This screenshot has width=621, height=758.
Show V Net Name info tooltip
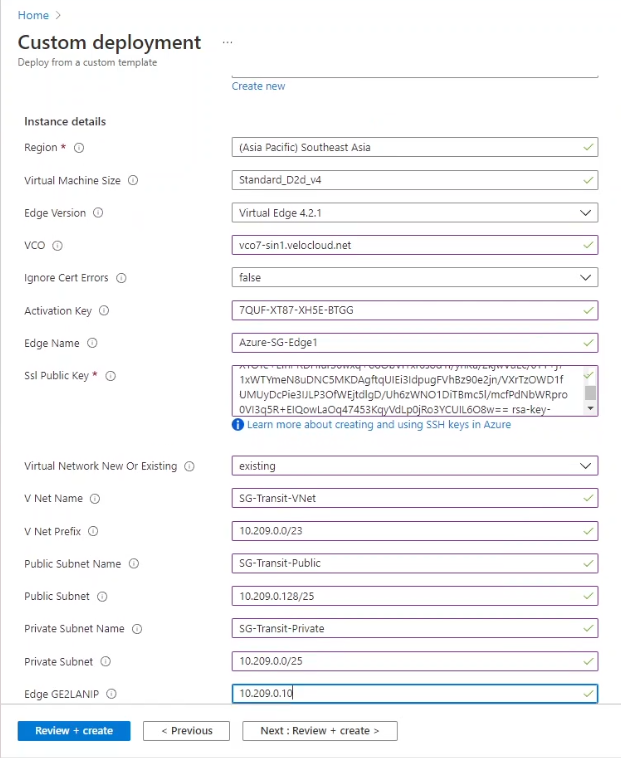[x=95, y=499]
